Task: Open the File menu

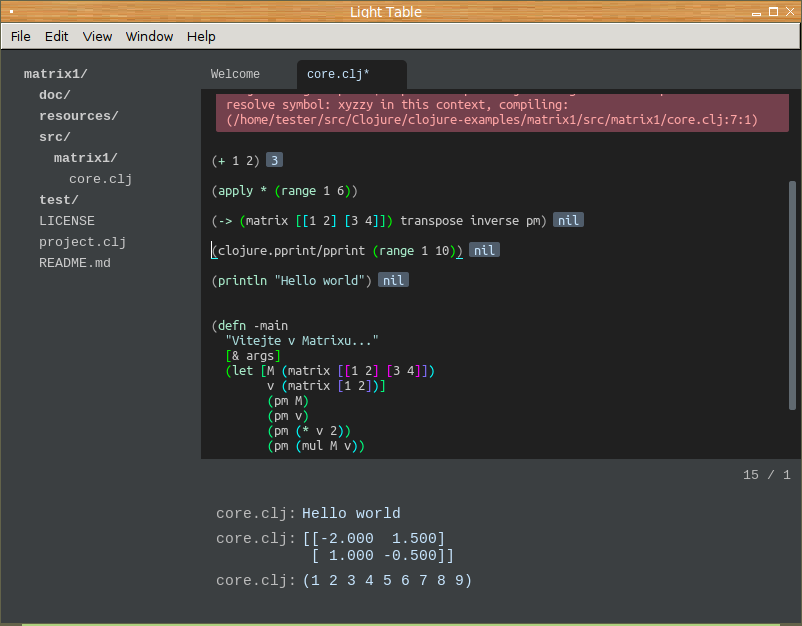Action: pyautogui.click(x=20, y=36)
